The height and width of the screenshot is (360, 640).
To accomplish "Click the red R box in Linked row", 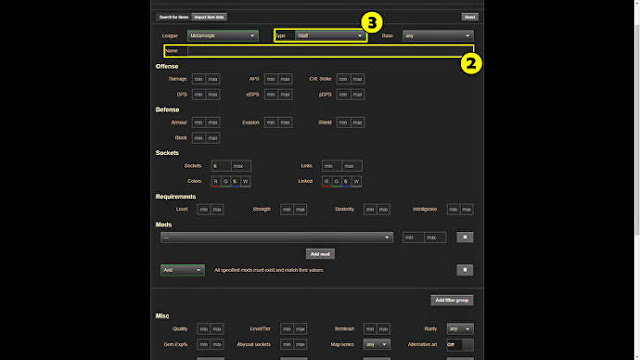I will (x=327, y=182).
